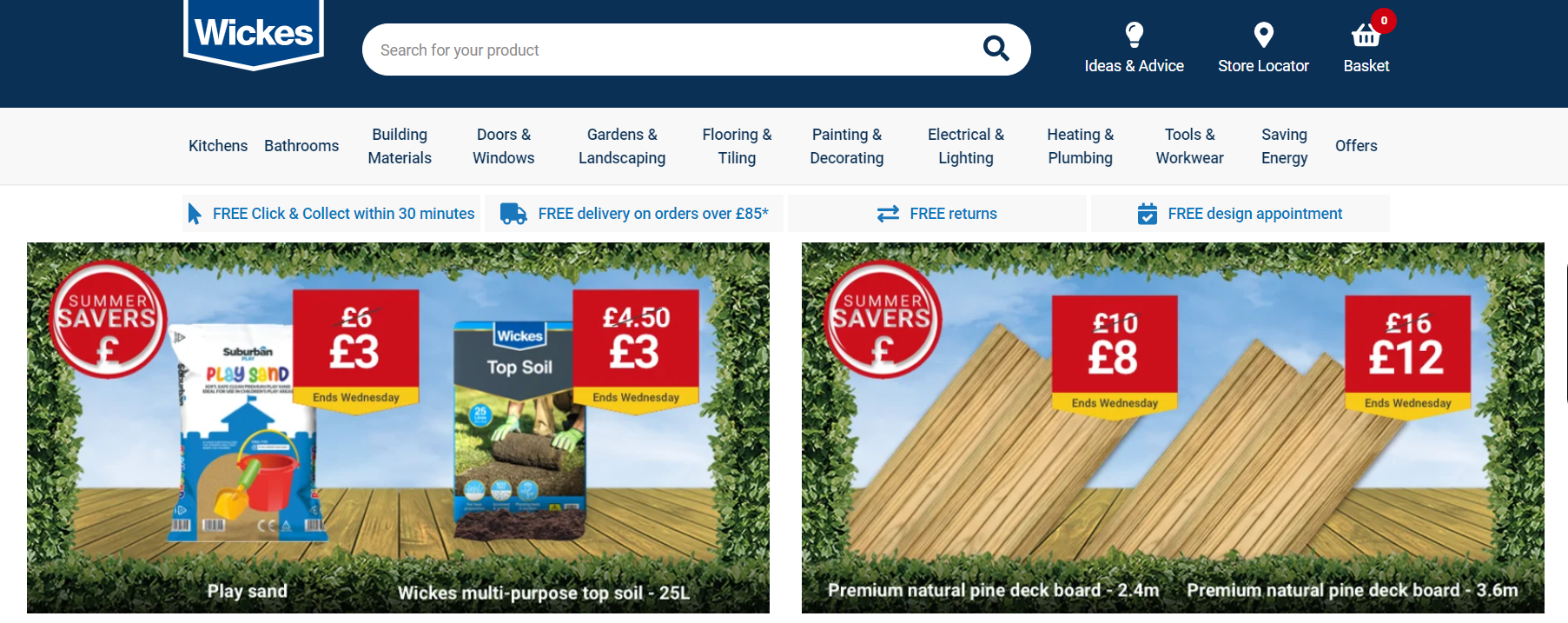Open Ideas & Advice lightbulb icon
This screenshot has width=1568, height=623.
tap(1134, 35)
